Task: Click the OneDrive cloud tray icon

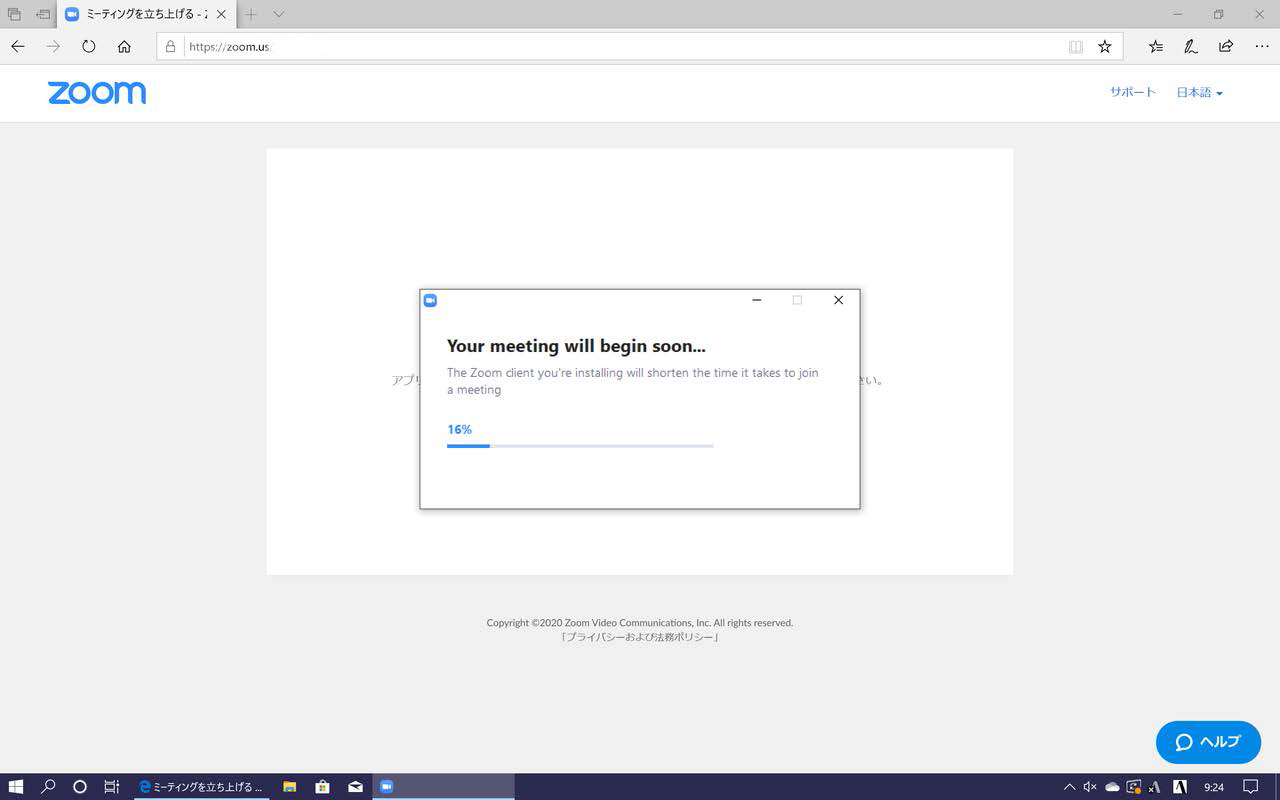Action: point(1112,787)
